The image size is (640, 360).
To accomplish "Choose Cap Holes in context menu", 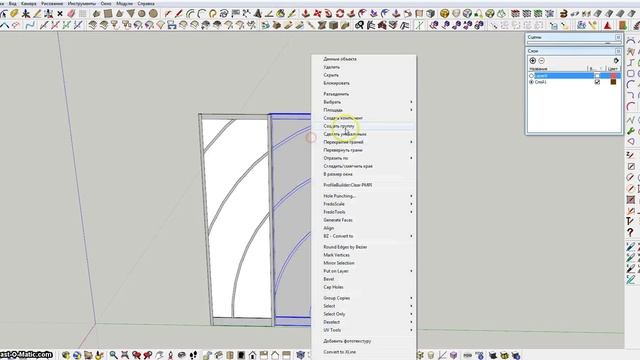I will coord(333,287).
